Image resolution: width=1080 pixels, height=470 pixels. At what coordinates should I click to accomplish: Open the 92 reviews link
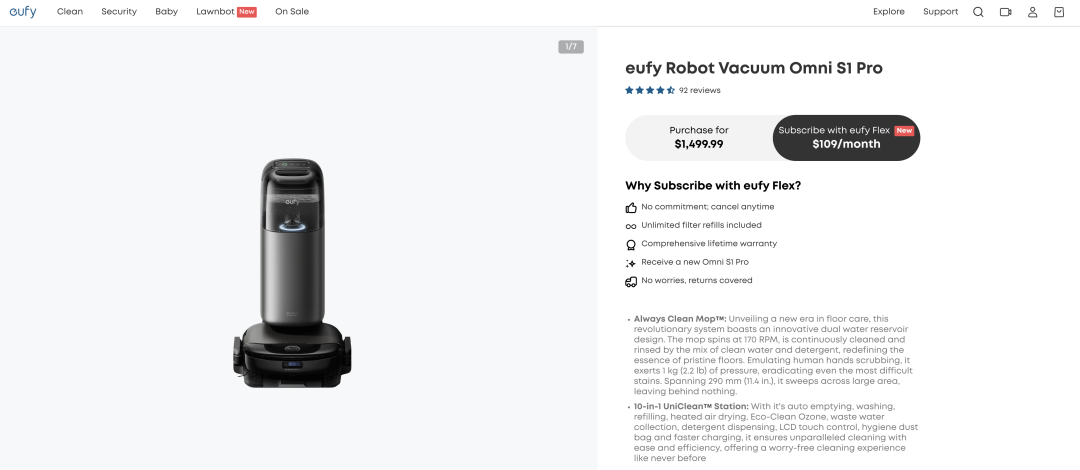[699, 90]
